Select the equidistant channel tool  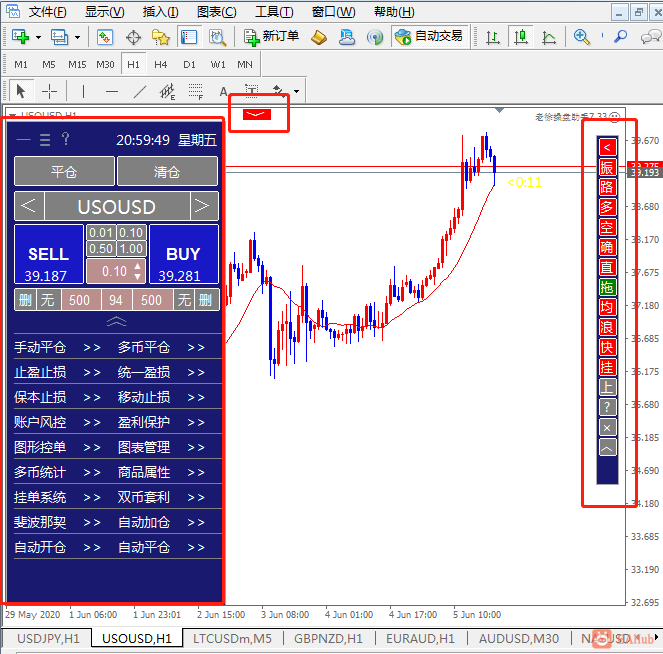pos(167,91)
